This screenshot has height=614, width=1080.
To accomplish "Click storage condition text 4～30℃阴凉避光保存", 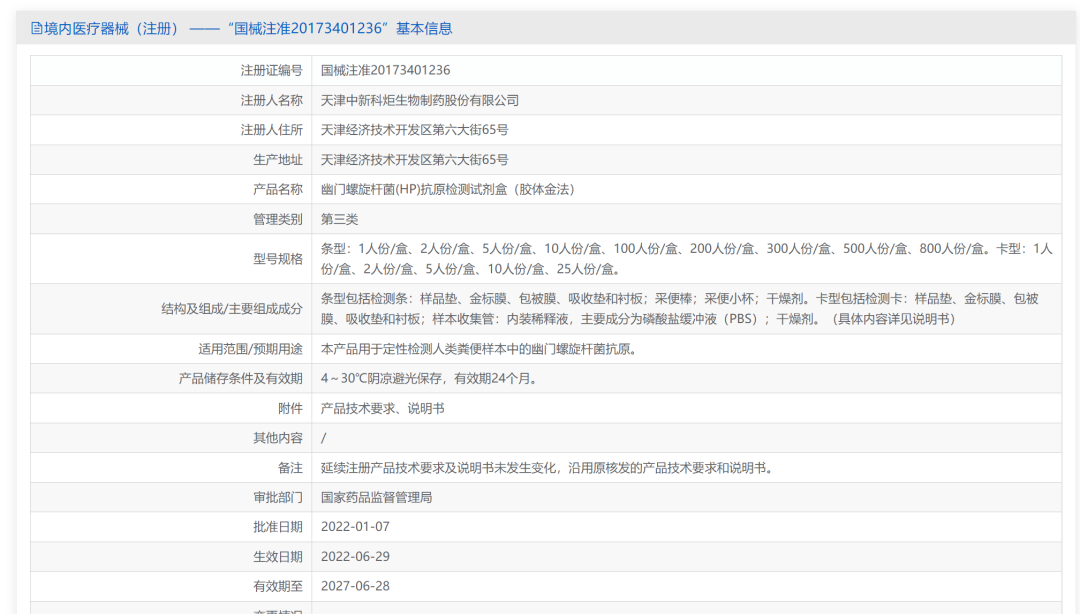I will tap(429, 378).
